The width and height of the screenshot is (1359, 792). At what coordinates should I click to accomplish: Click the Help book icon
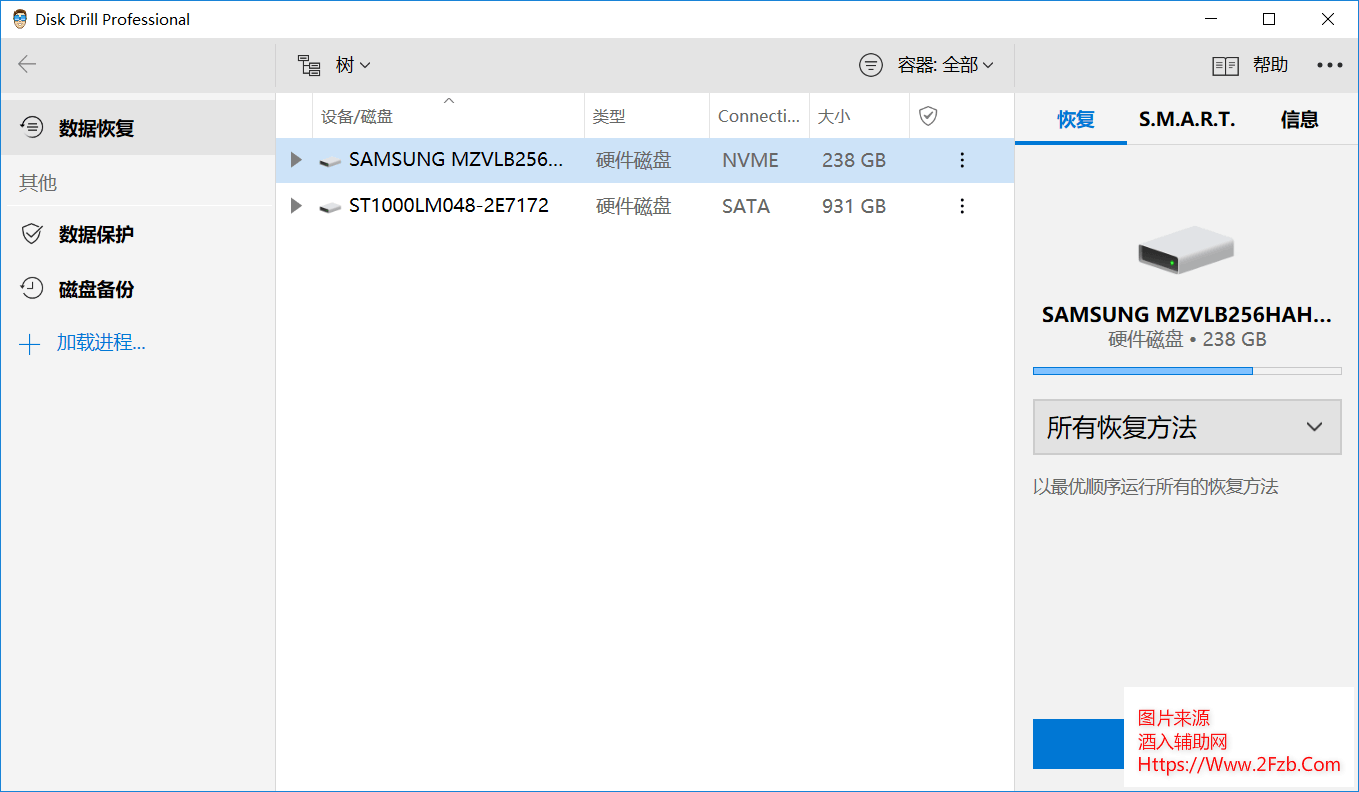[x=1225, y=66]
